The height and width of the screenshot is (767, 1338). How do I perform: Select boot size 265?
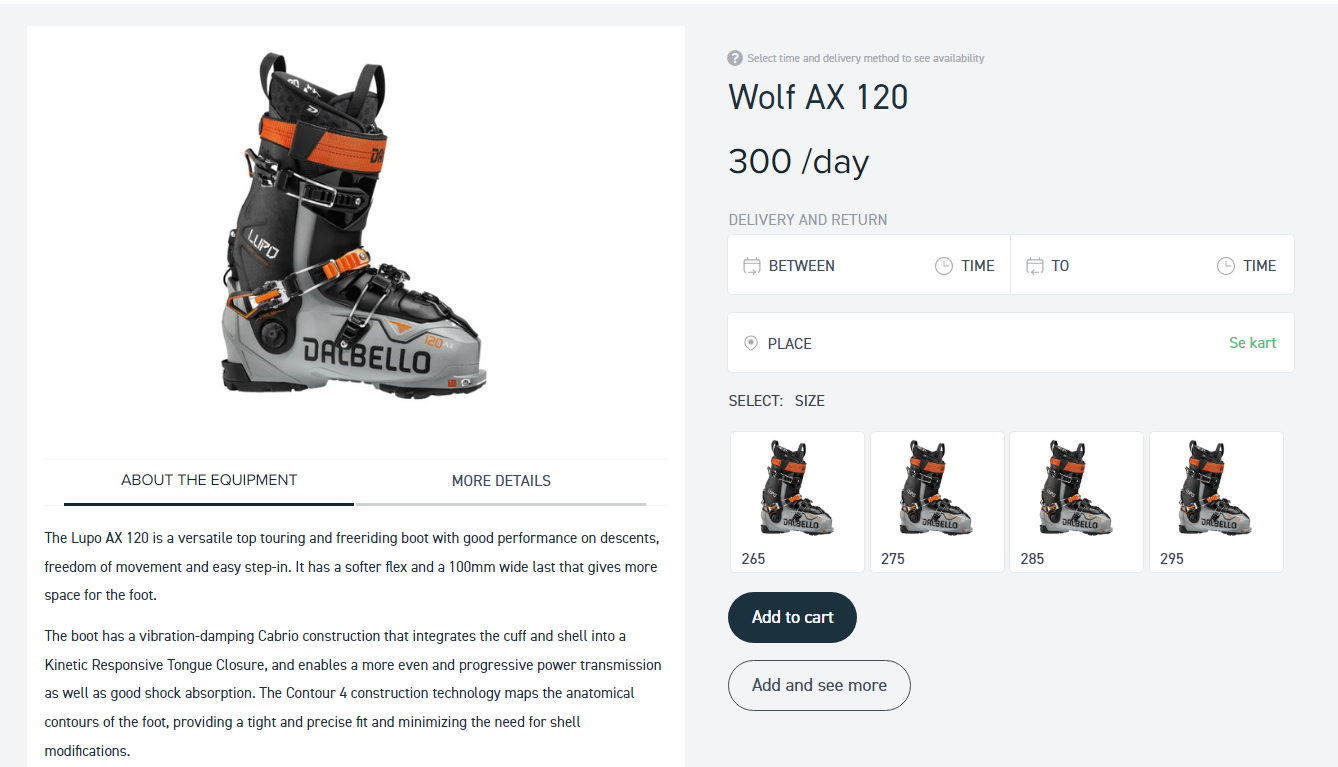[797, 502]
